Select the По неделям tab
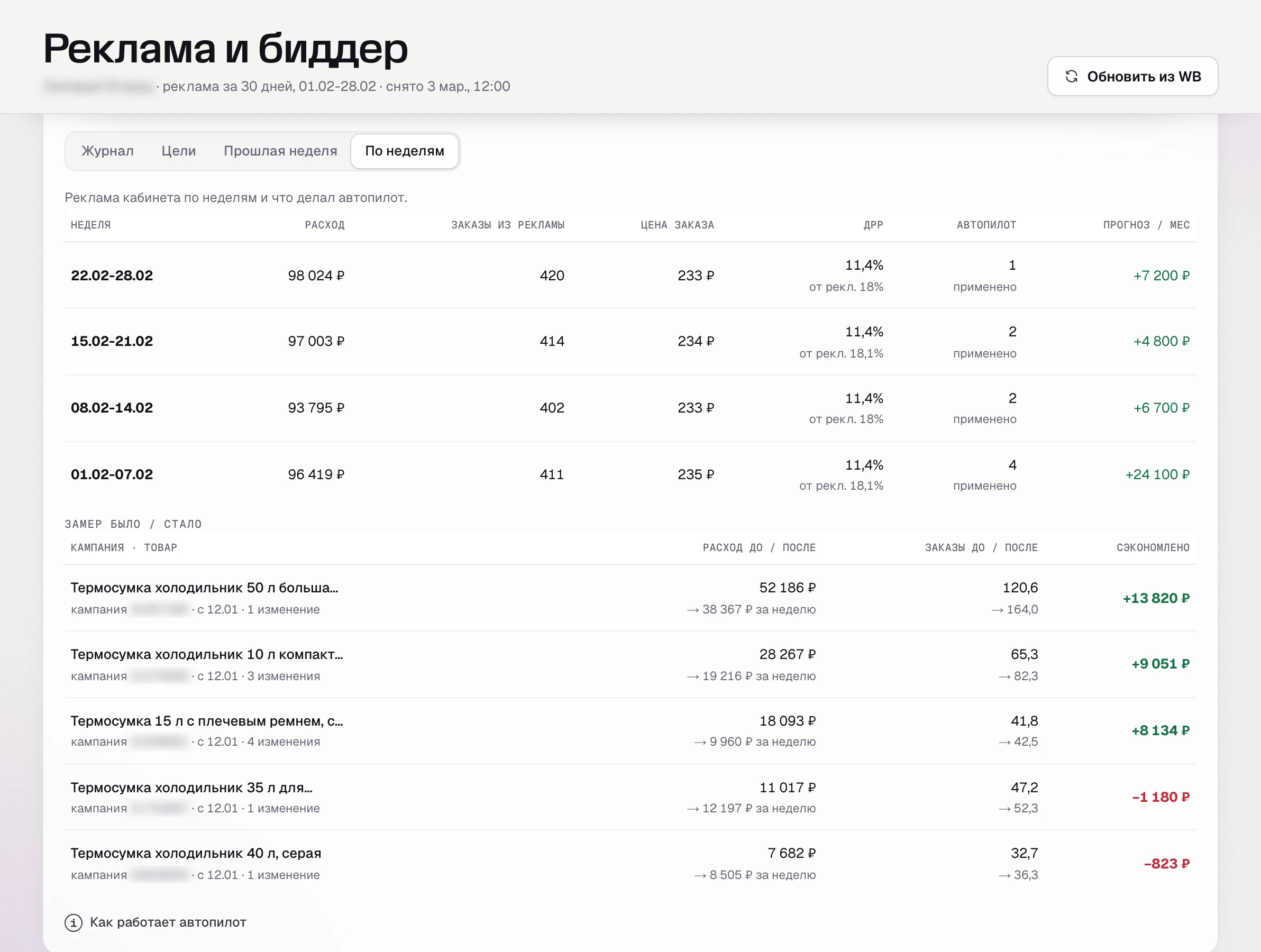Viewport: 1261px width, 952px height. tap(405, 151)
